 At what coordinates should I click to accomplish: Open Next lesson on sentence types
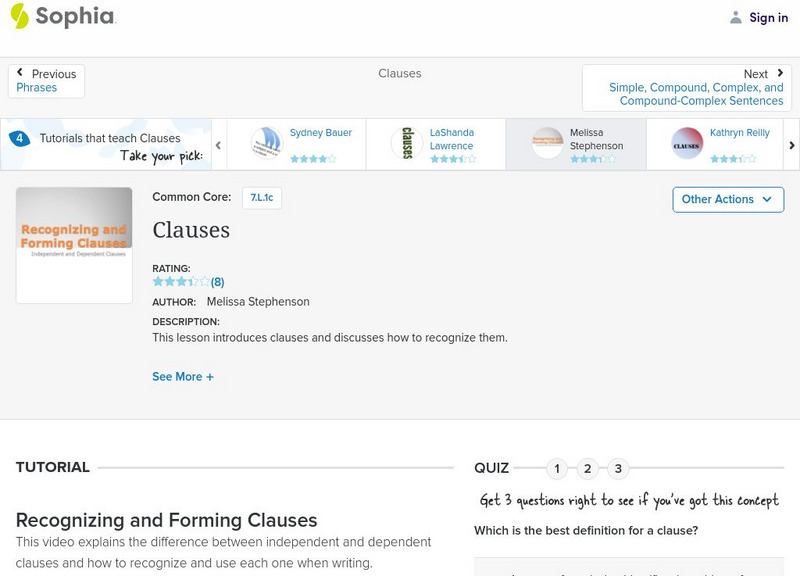(x=687, y=88)
